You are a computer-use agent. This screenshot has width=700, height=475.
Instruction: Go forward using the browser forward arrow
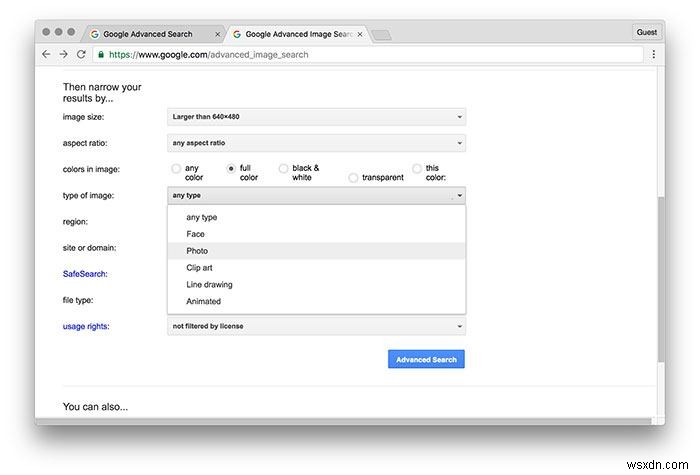[x=63, y=54]
